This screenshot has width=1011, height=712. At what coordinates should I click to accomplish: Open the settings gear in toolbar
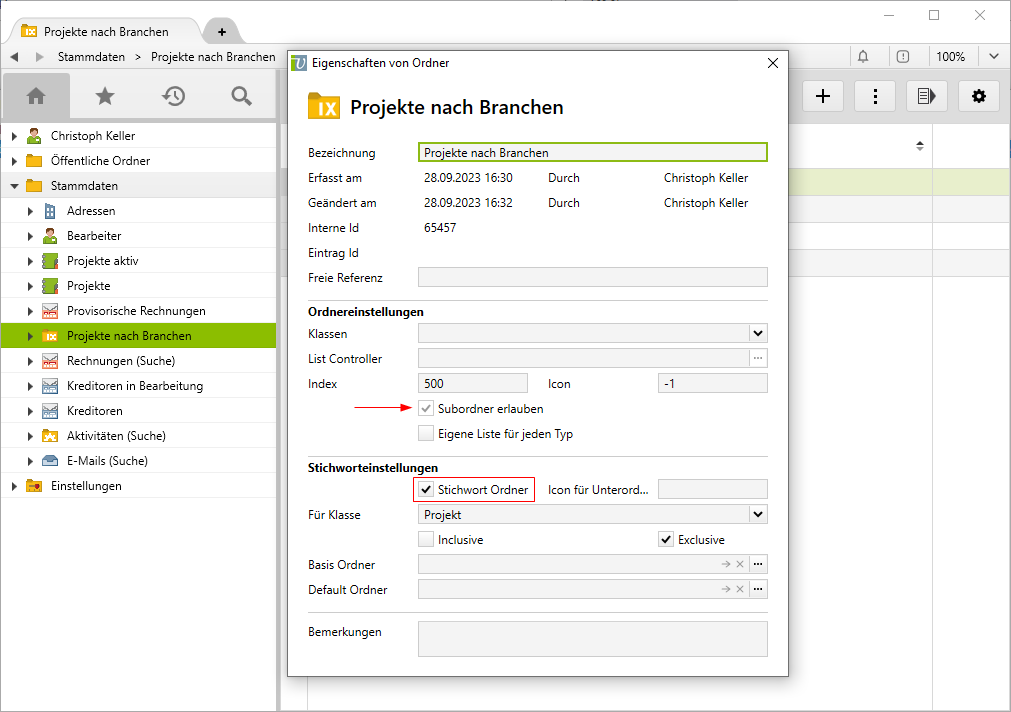[x=979, y=96]
